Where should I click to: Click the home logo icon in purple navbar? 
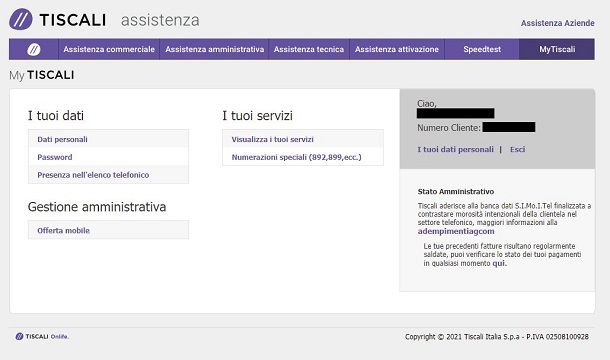(34, 49)
